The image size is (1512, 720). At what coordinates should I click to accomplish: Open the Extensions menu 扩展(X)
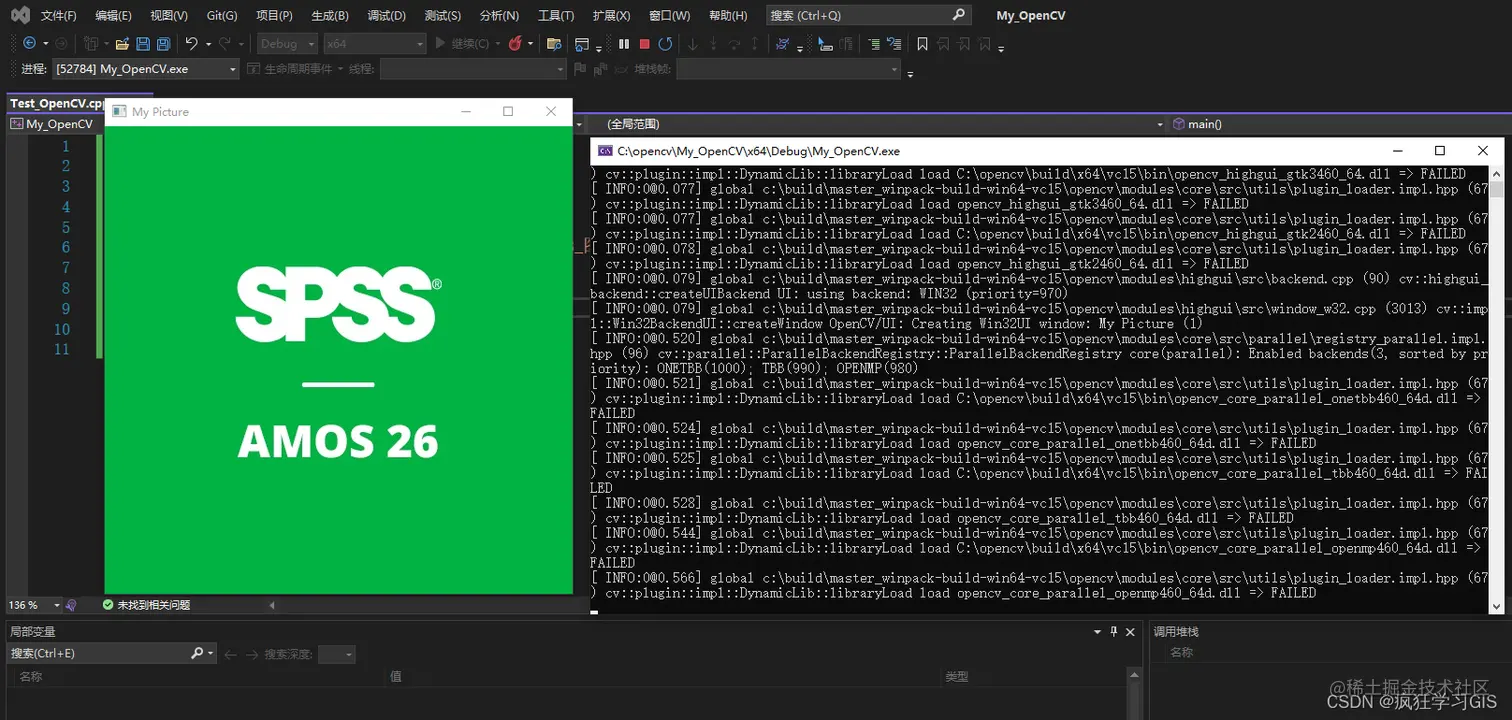click(612, 15)
